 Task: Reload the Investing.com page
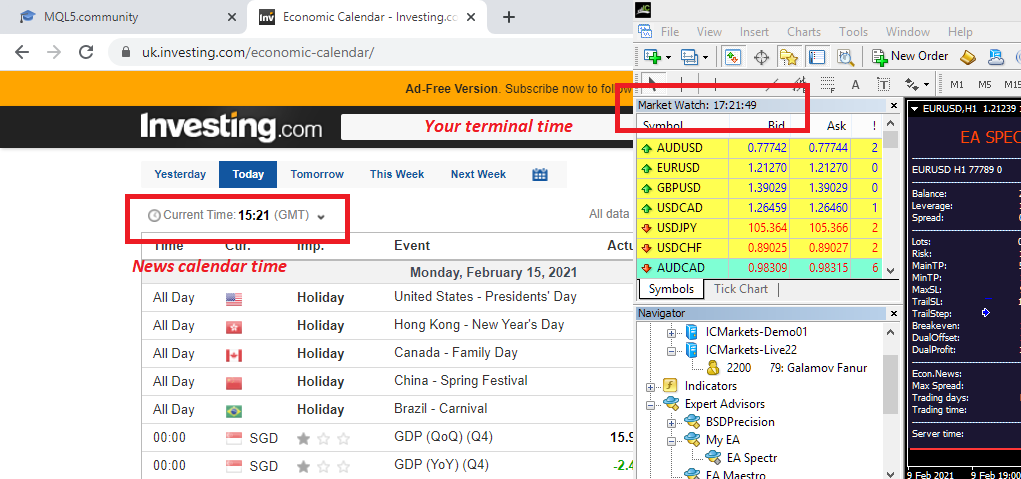point(85,53)
